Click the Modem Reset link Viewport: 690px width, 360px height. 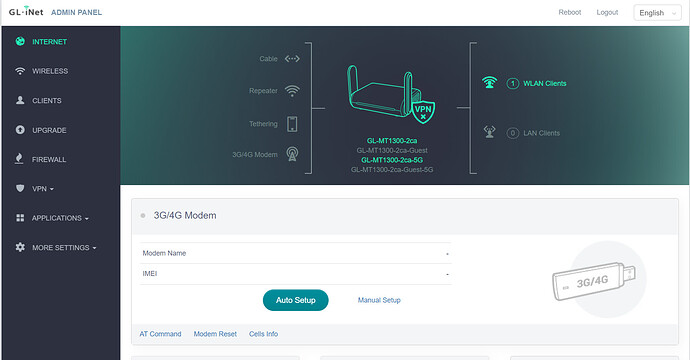click(x=215, y=334)
